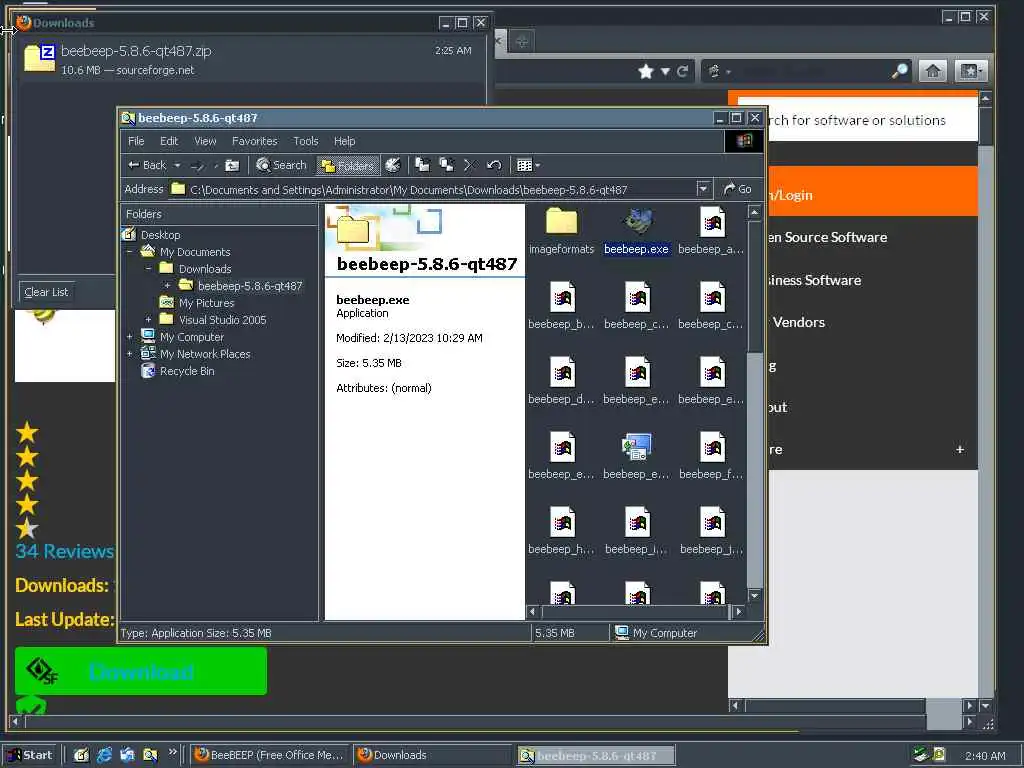The height and width of the screenshot is (768, 1024).
Task: Click the Undo toolbar icon
Action: [494, 165]
